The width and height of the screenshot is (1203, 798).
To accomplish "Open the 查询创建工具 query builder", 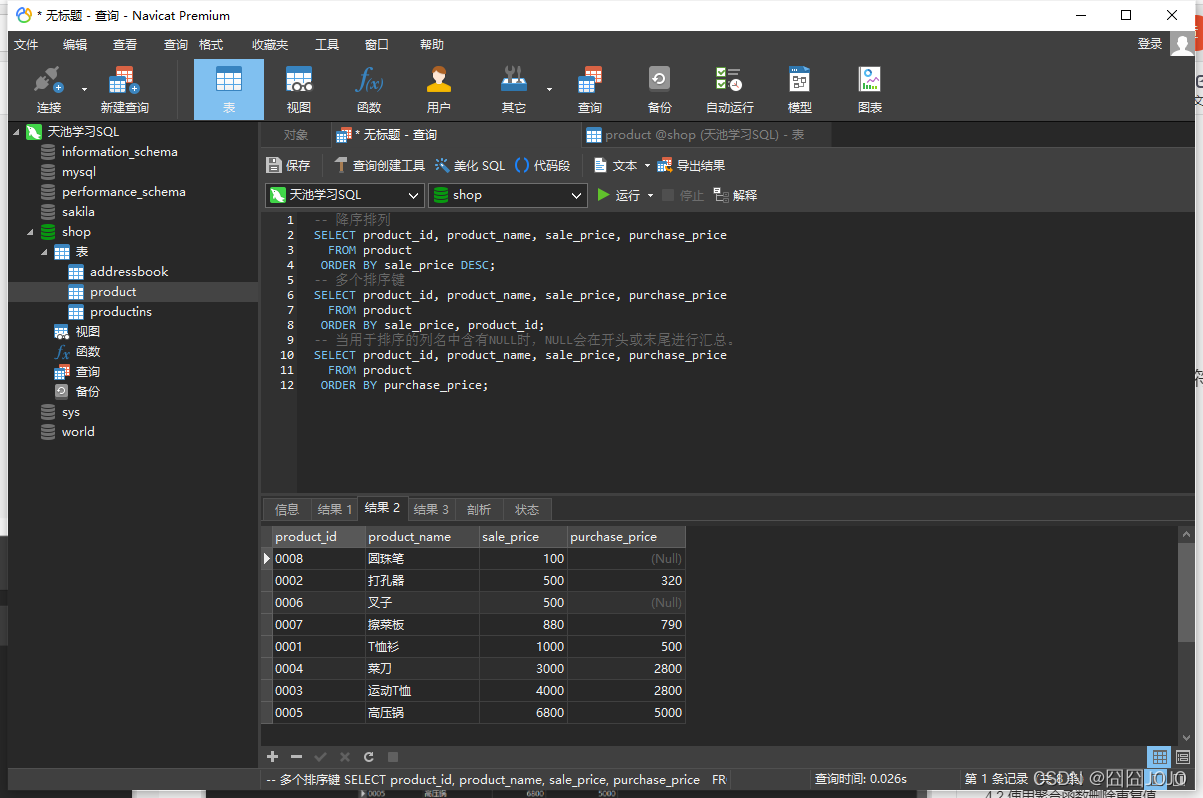I will [x=379, y=165].
